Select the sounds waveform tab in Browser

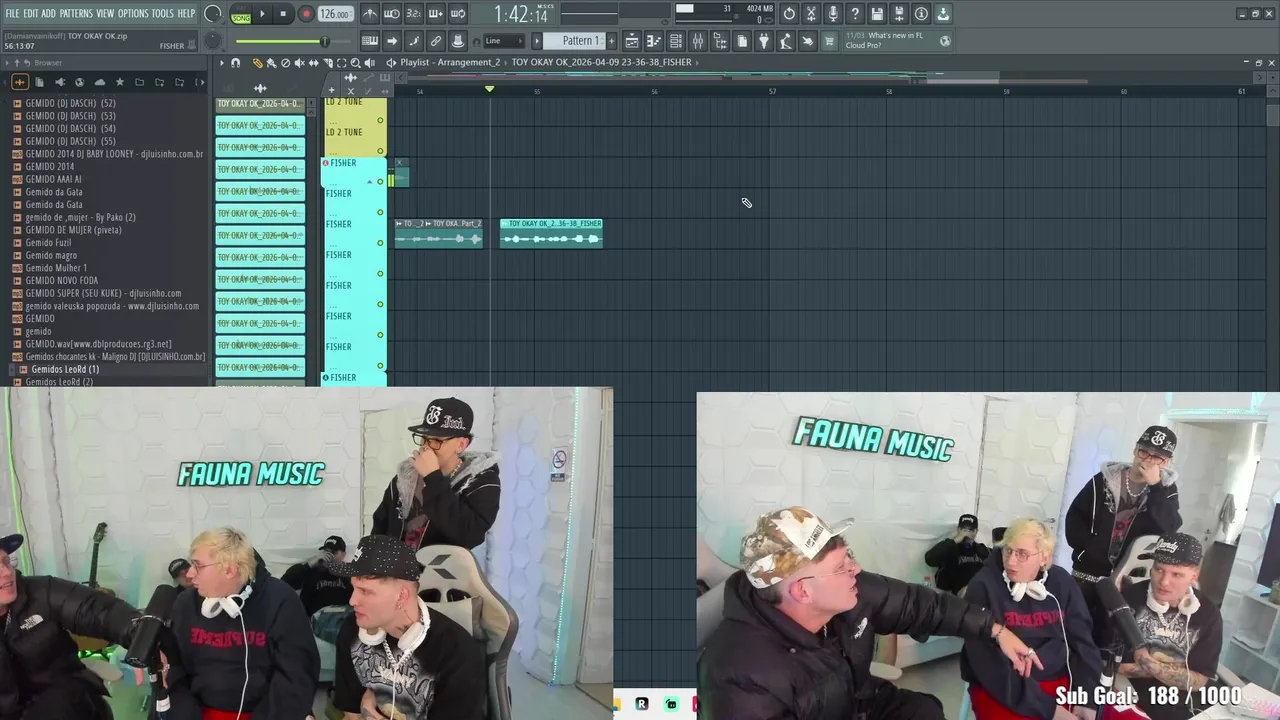(20, 82)
